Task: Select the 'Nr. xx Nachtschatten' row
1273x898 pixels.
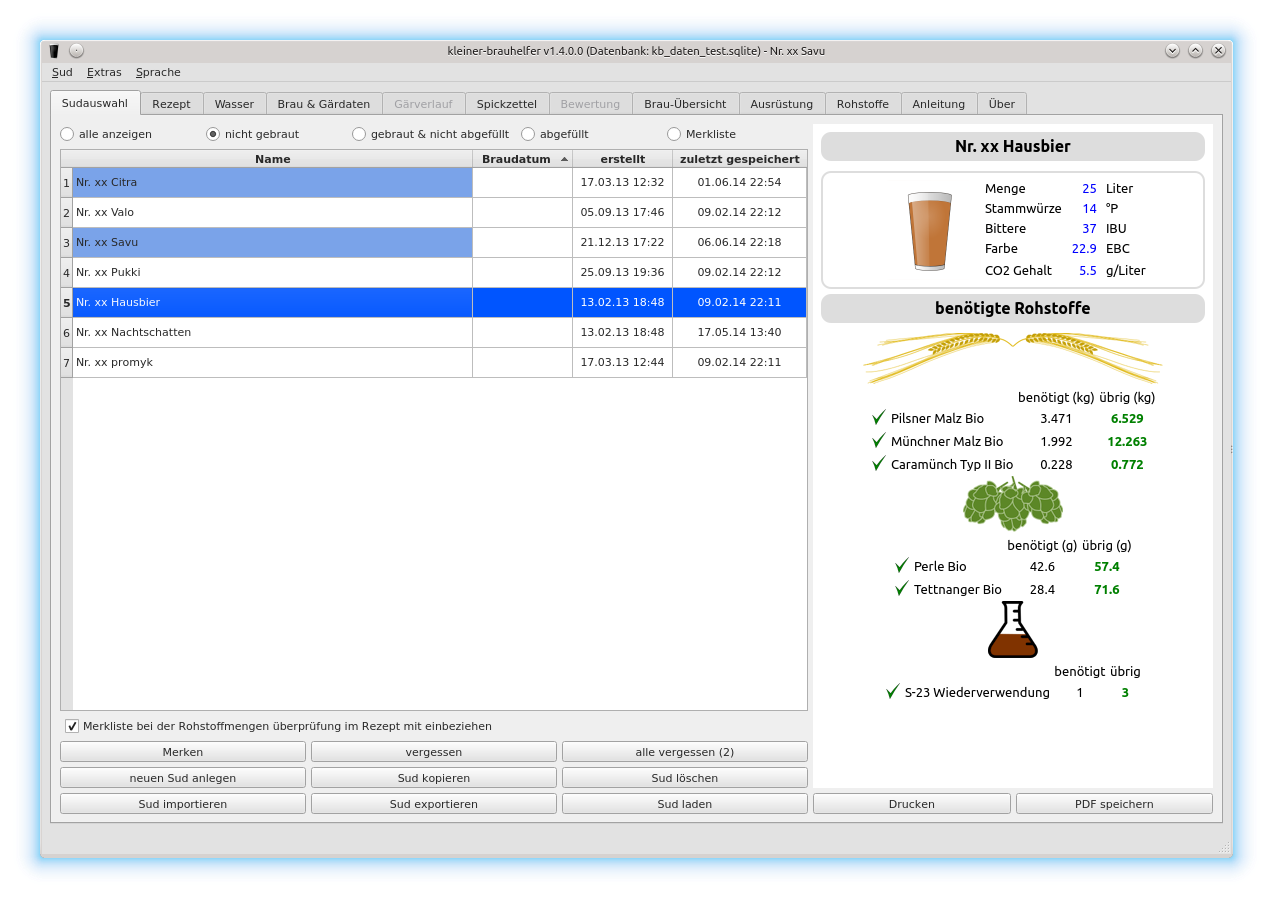Action: 272,332
